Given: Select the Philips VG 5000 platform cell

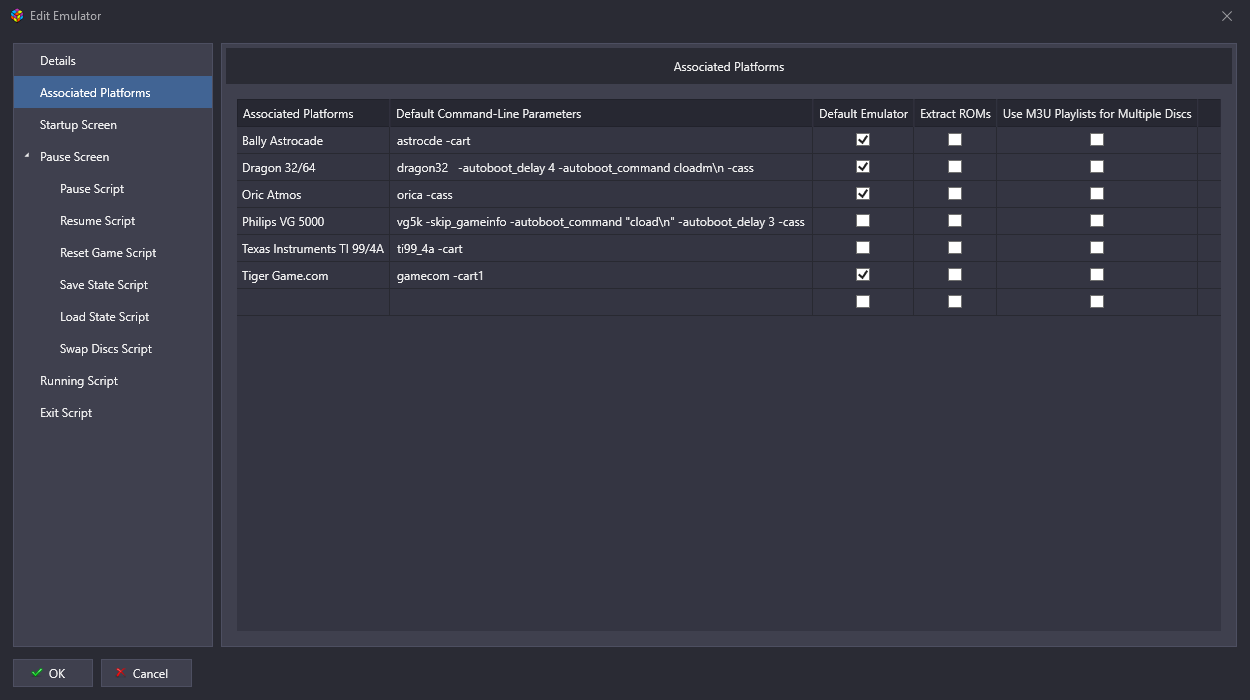Looking at the screenshot, I should click(313, 222).
